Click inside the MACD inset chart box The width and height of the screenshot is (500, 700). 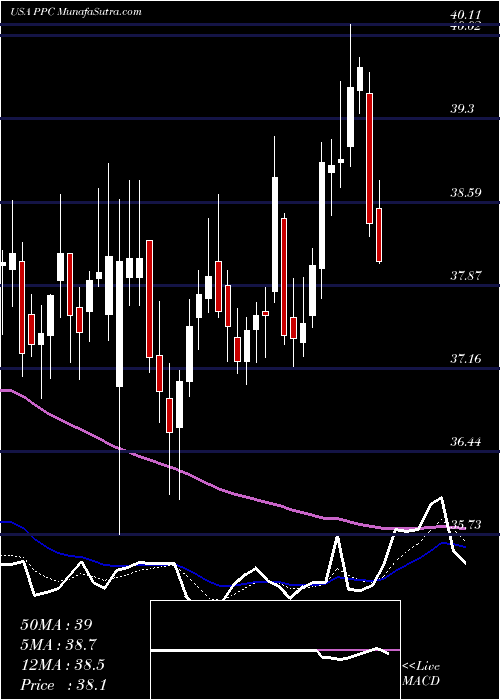(x=275, y=650)
